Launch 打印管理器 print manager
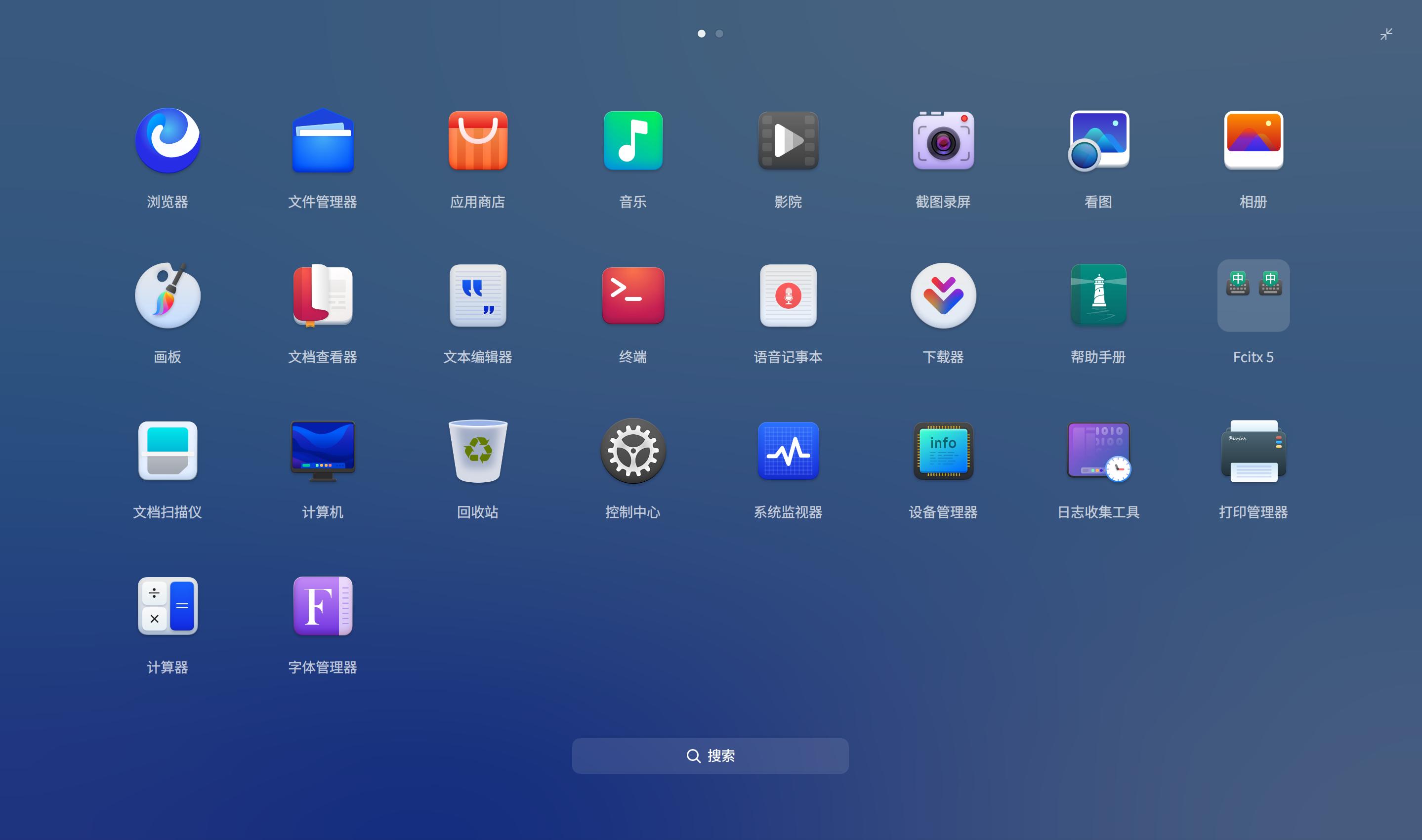Viewport: 1422px width, 840px height. pyautogui.click(x=1253, y=451)
